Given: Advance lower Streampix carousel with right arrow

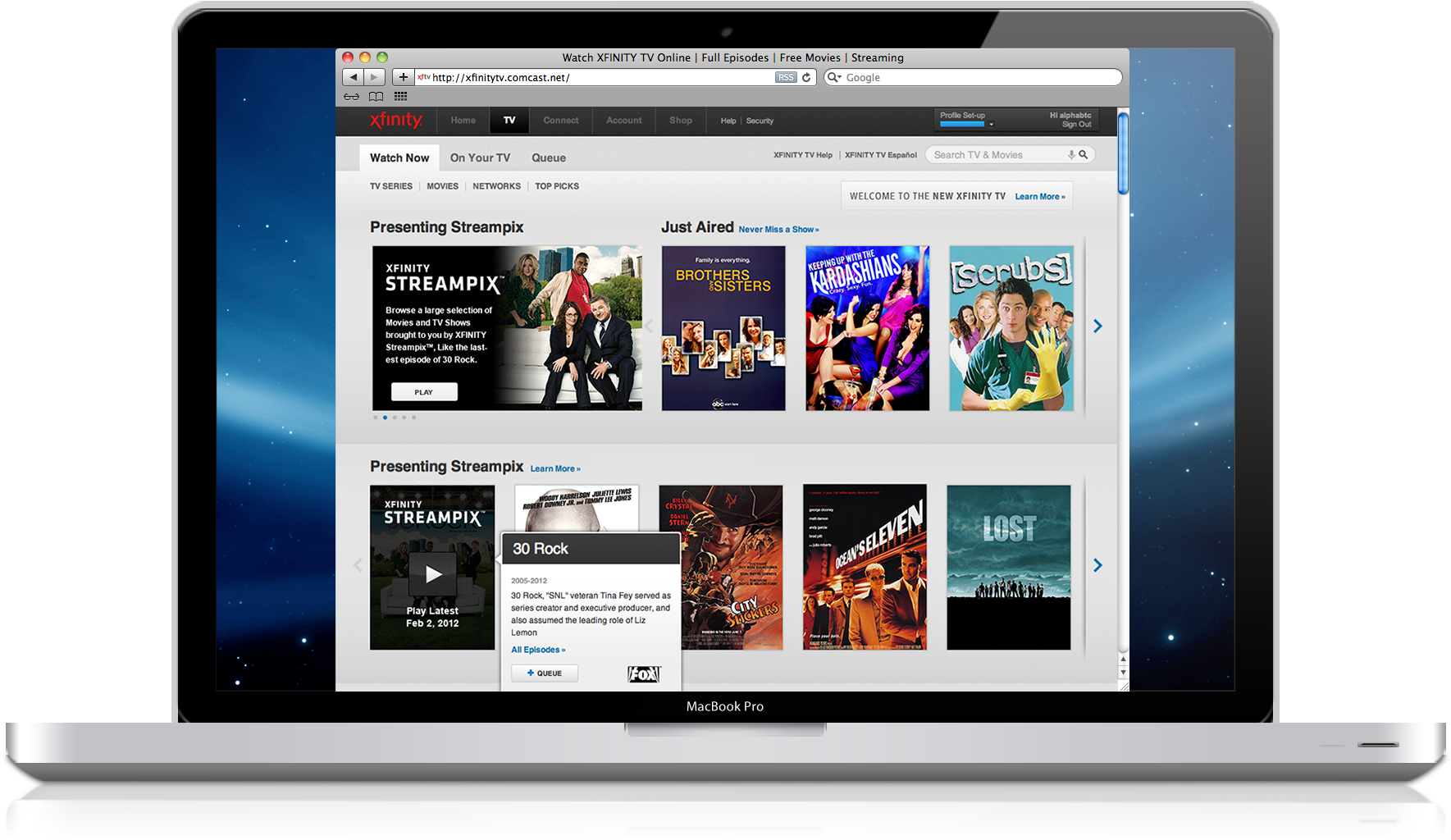Looking at the screenshot, I should (x=1097, y=565).
